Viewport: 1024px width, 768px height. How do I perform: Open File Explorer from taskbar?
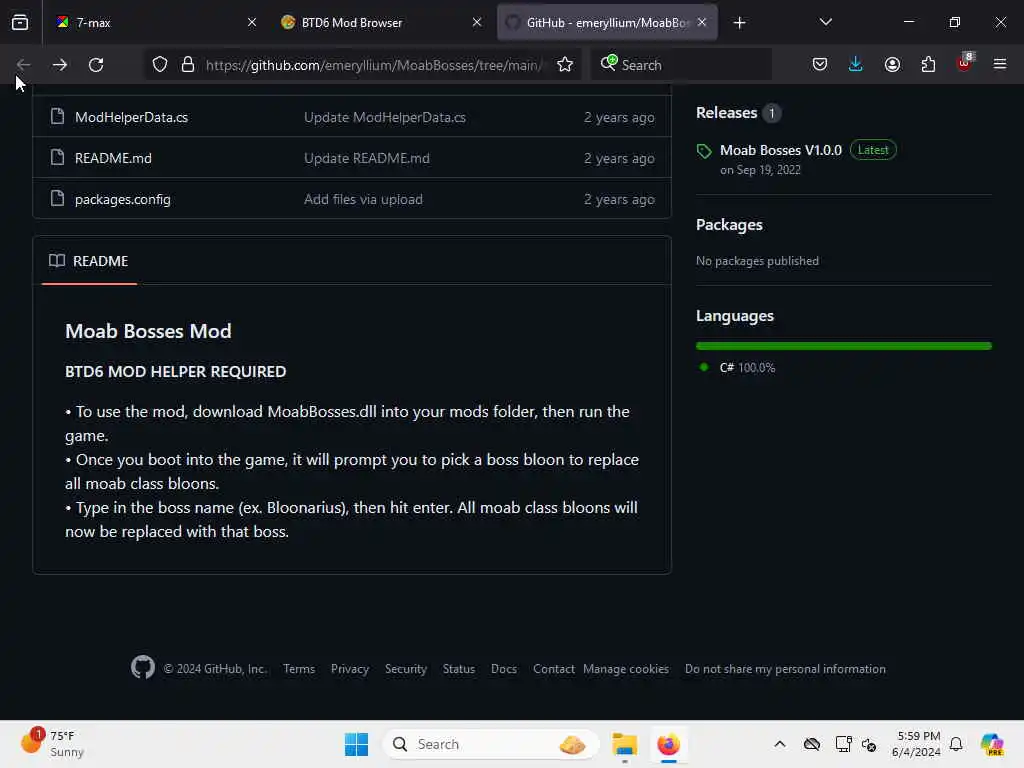[x=624, y=744]
